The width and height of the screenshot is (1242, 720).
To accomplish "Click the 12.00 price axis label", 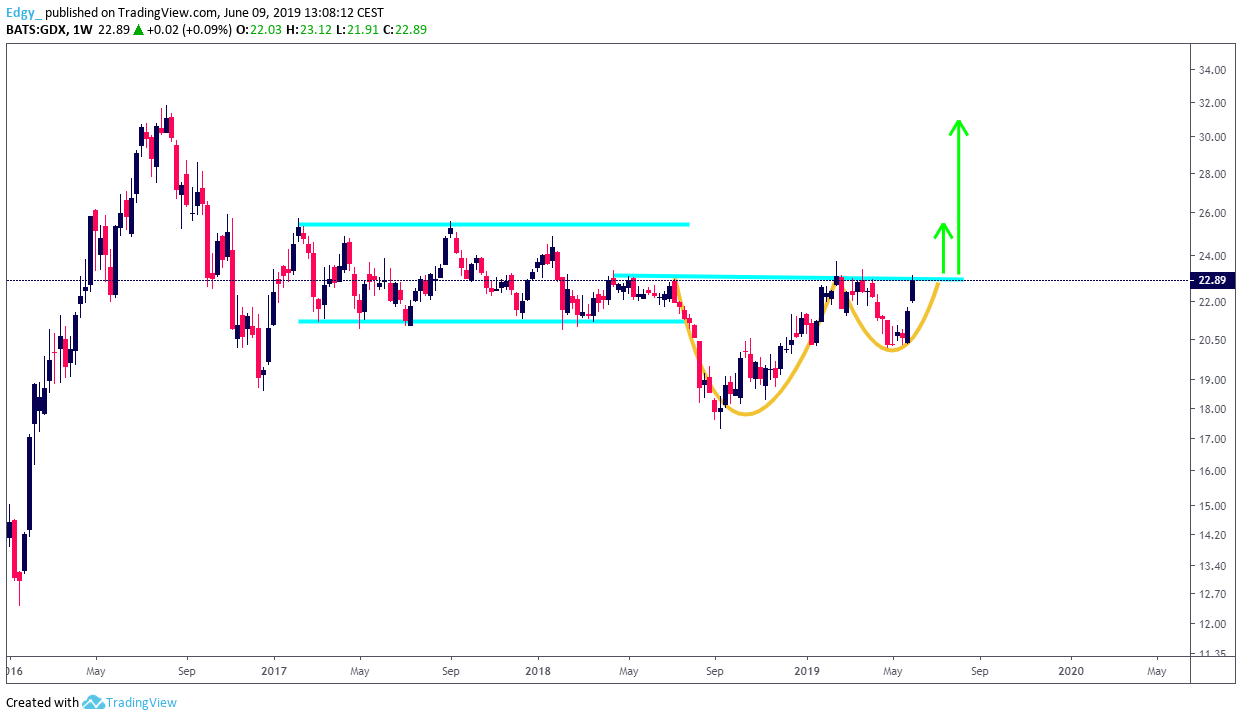I will [1213, 624].
